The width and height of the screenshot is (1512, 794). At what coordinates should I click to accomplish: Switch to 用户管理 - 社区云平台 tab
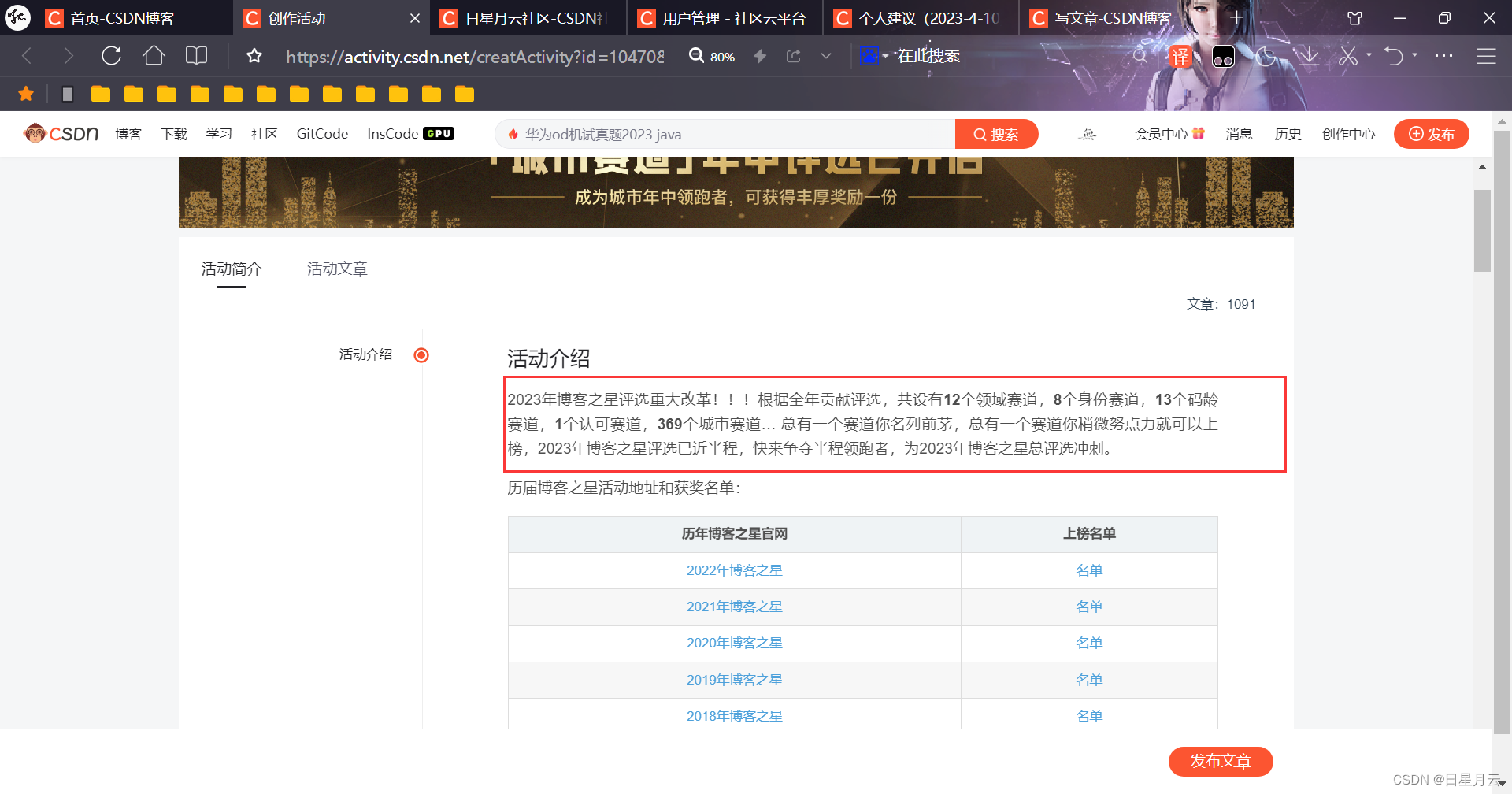(724, 18)
